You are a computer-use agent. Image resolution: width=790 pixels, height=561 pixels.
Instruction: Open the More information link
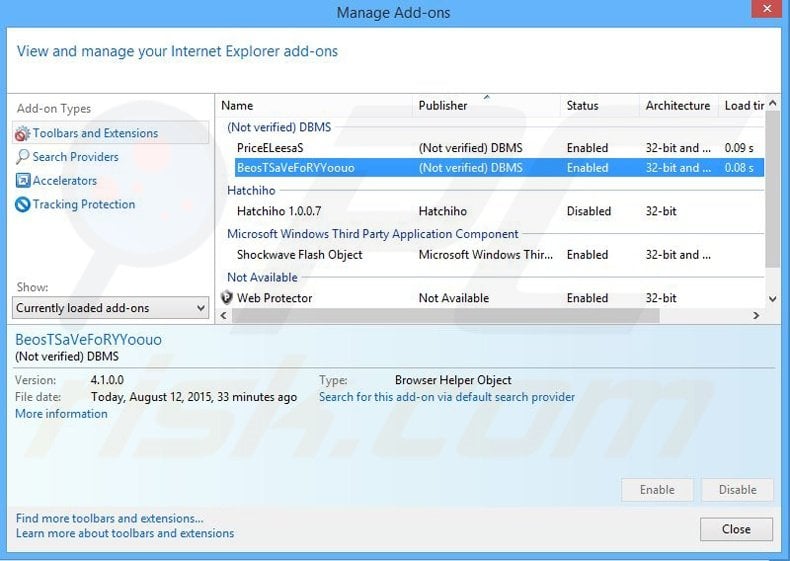coord(61,414)
